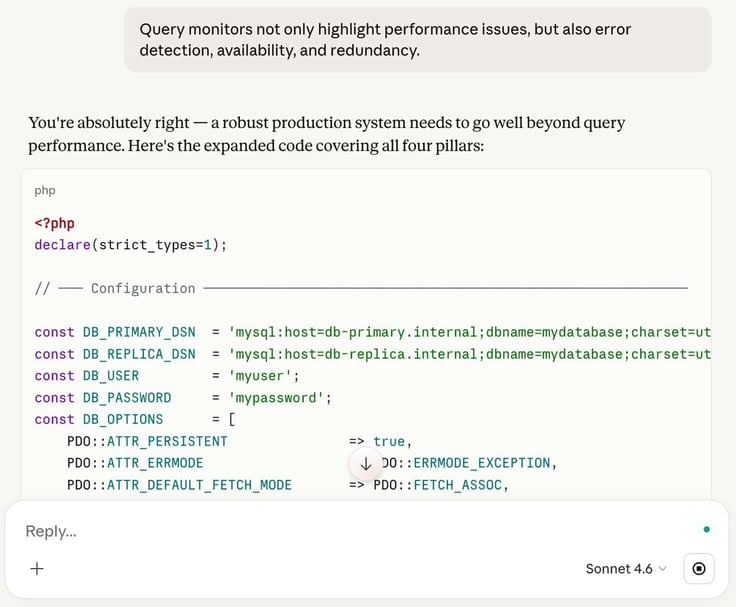This screenshot has width=736, height=607.
Task: Click the plus attachment icon
Action: [x=37, y=569]
